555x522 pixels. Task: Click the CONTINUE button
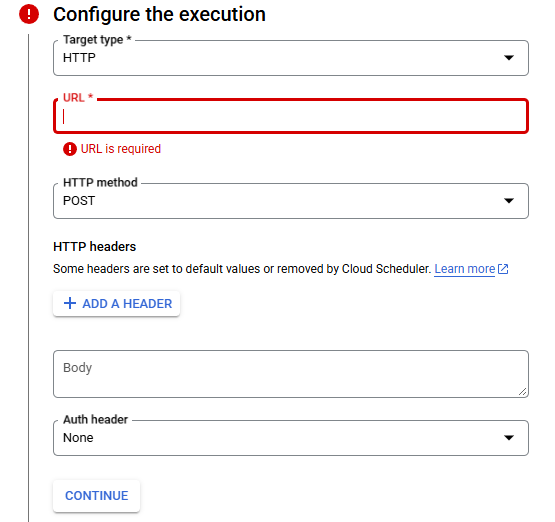pos(97,496)
